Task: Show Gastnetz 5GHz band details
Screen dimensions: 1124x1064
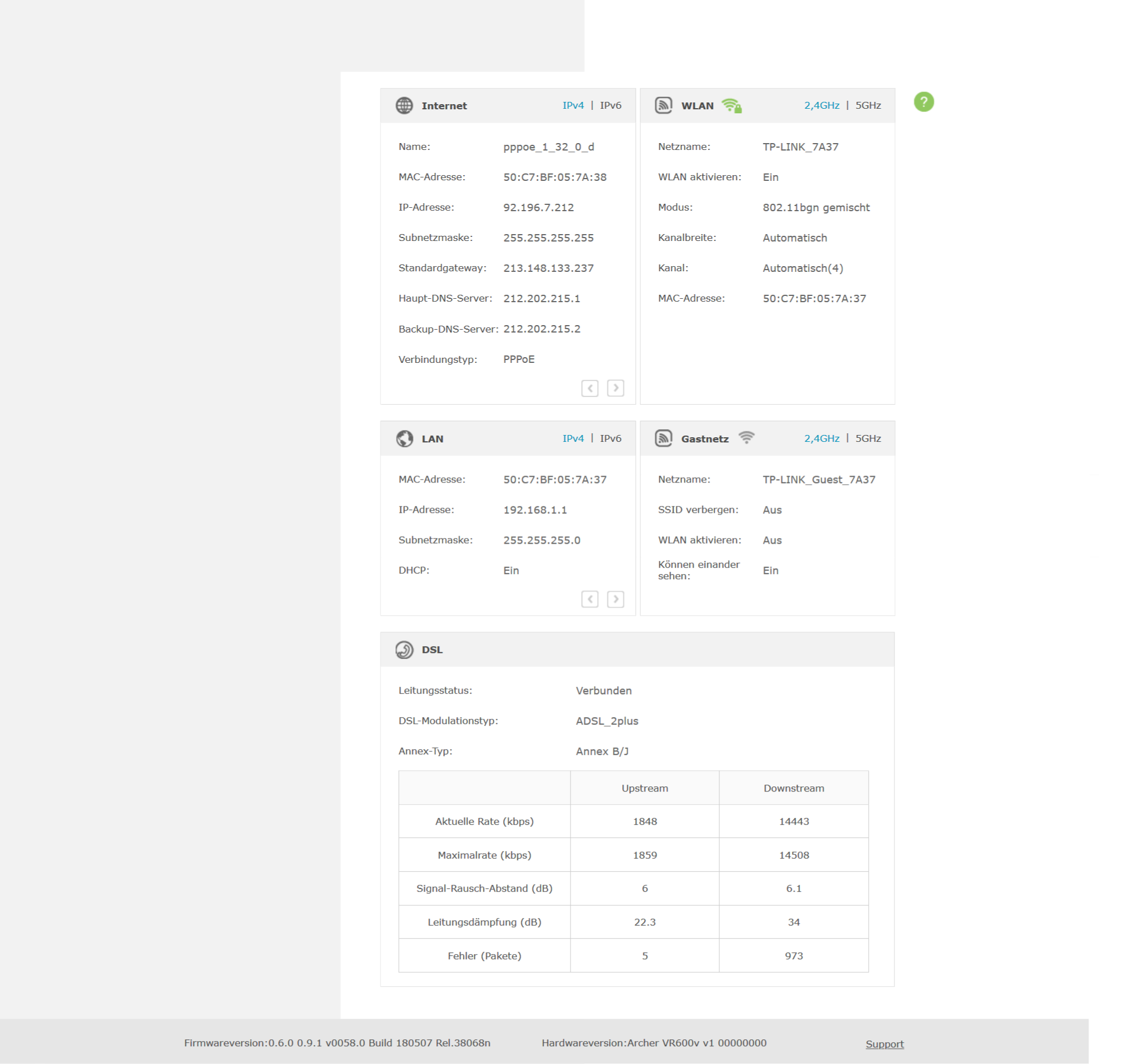Action: 868,438
